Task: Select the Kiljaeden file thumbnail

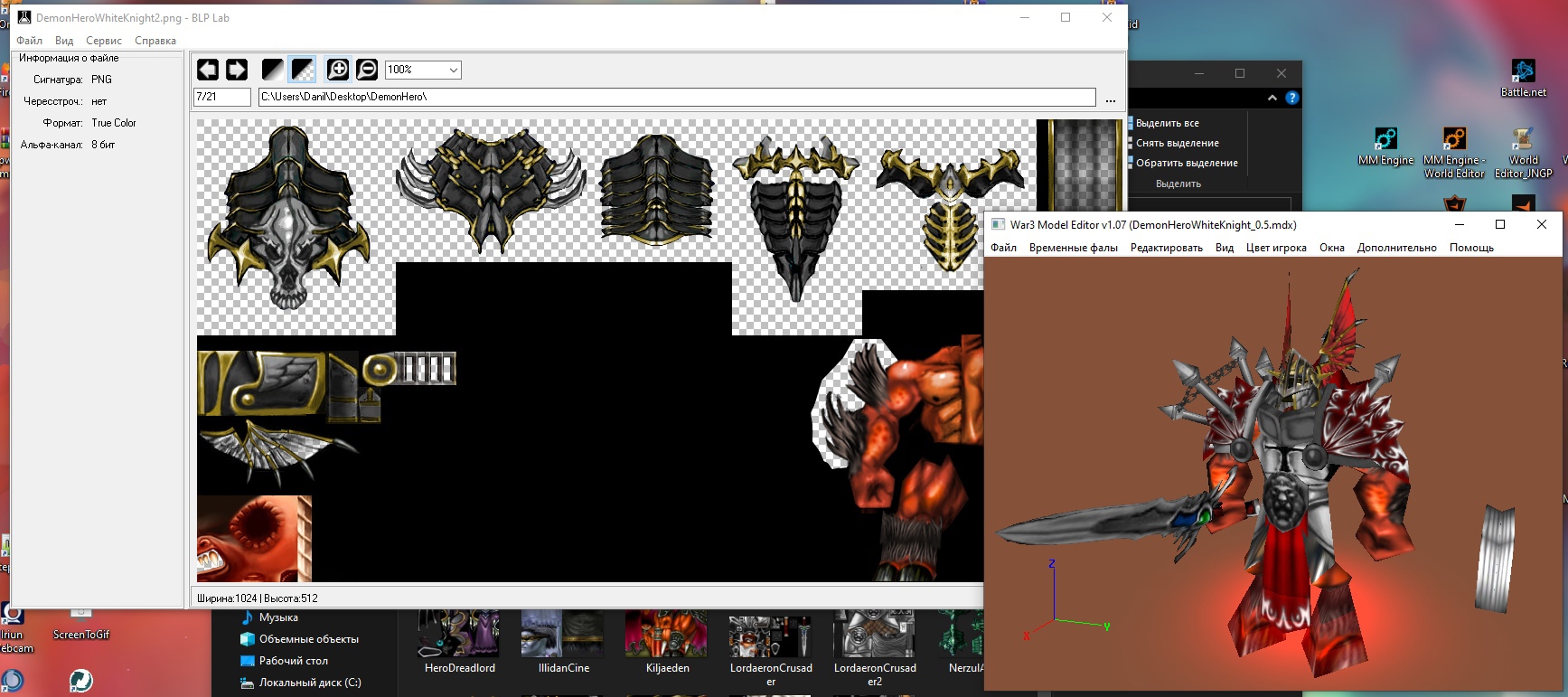Action: [667, 642]
